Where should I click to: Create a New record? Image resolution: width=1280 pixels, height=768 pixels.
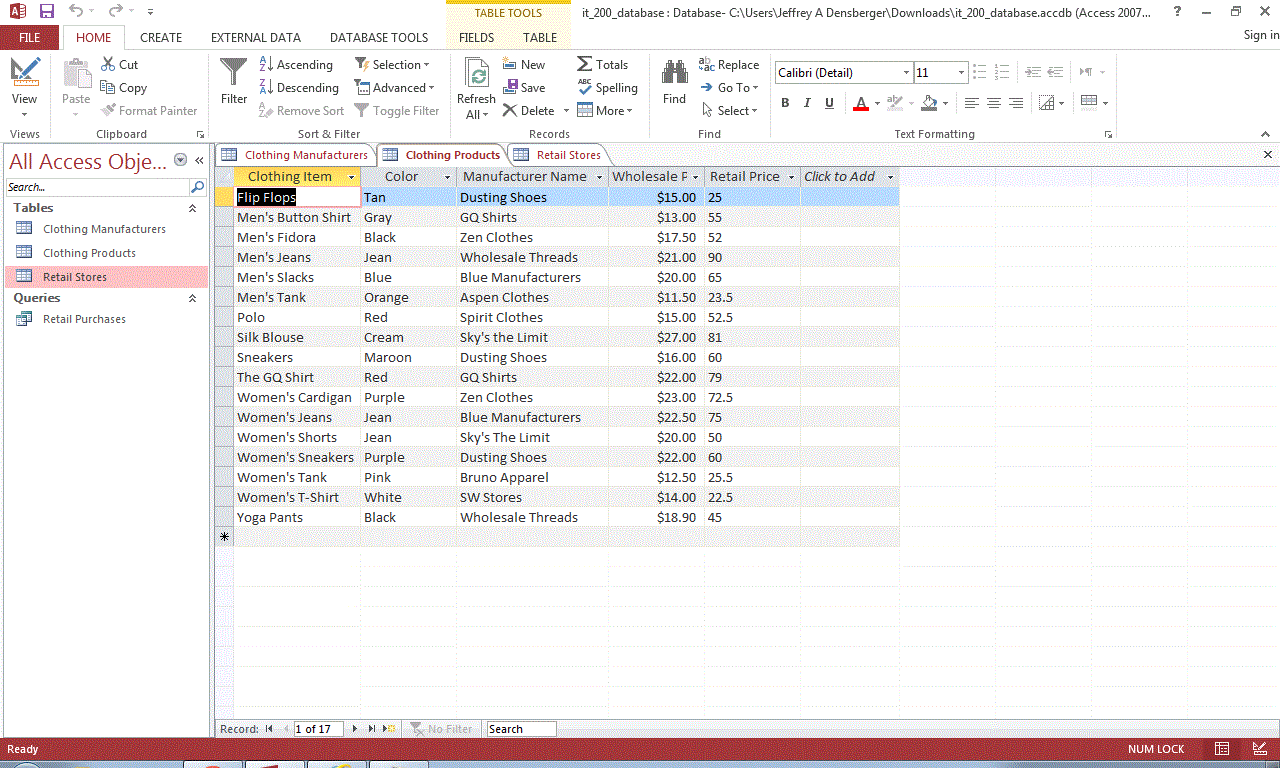[523, 64]
